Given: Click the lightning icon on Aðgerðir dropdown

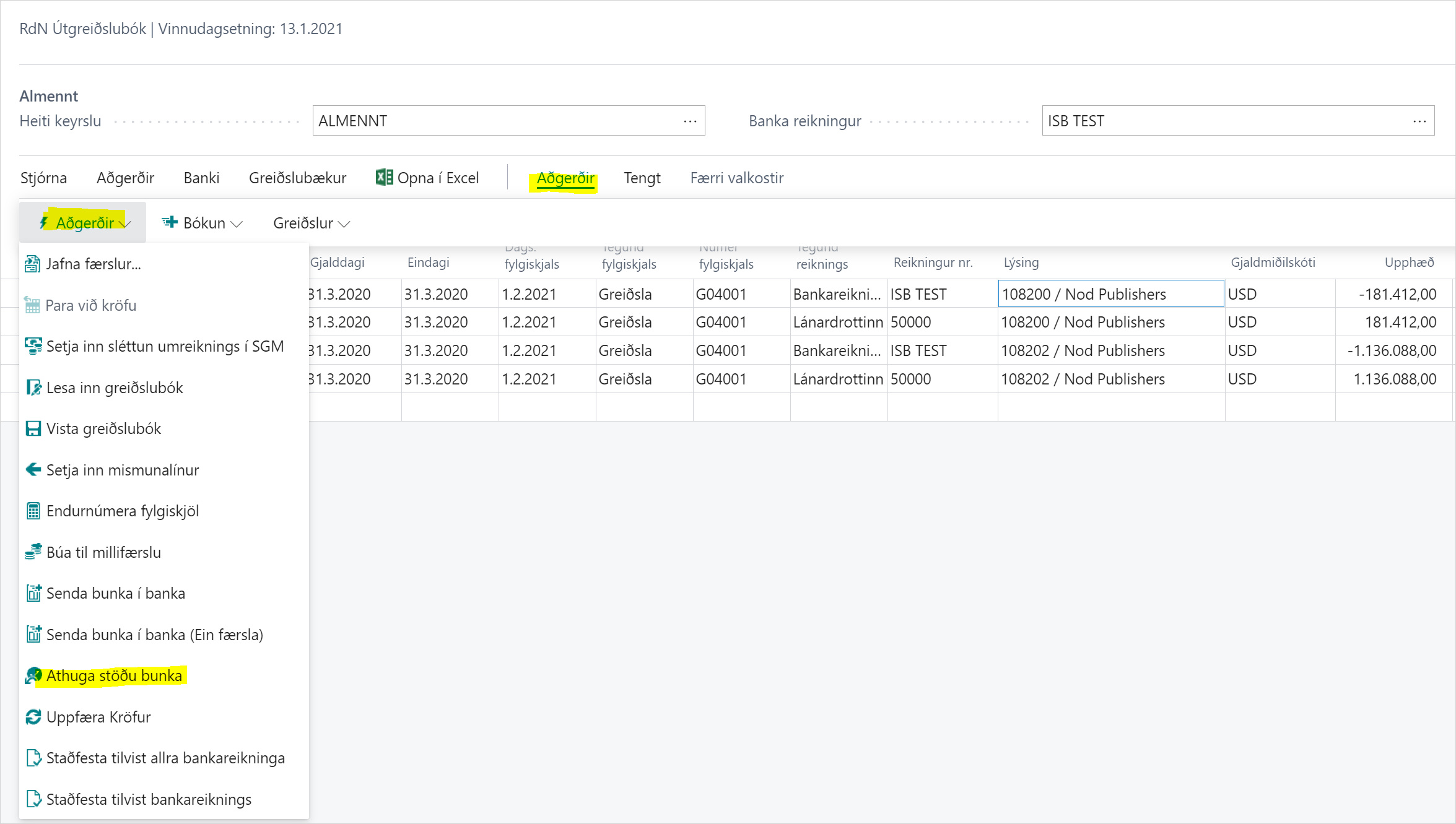Looking at the screenshot, I should 44,222.
